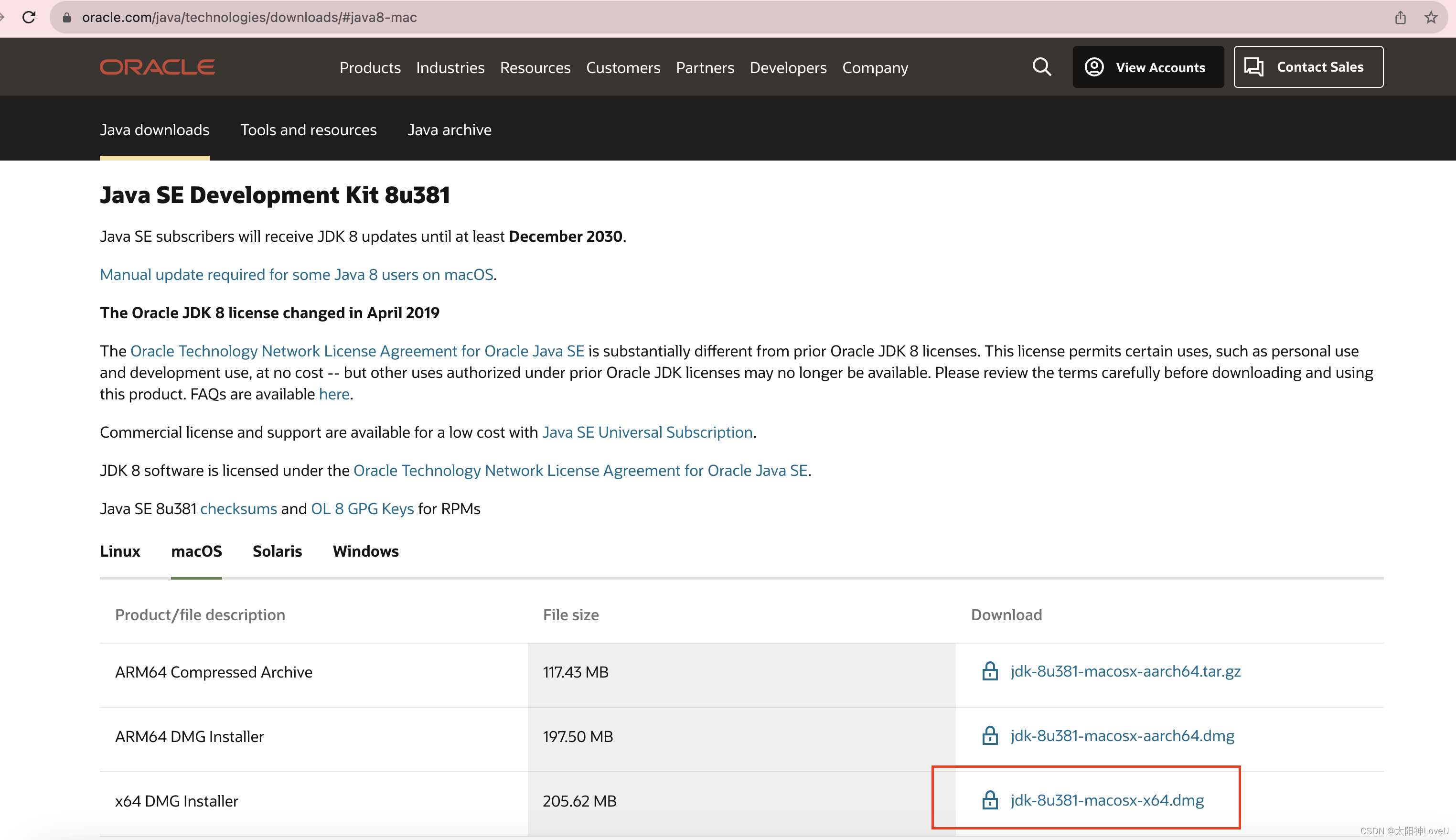Click the lock icon beside jdk-8u381-macosx-aarch64.tar.gz

pyautogui.click(x=990, y=671)
